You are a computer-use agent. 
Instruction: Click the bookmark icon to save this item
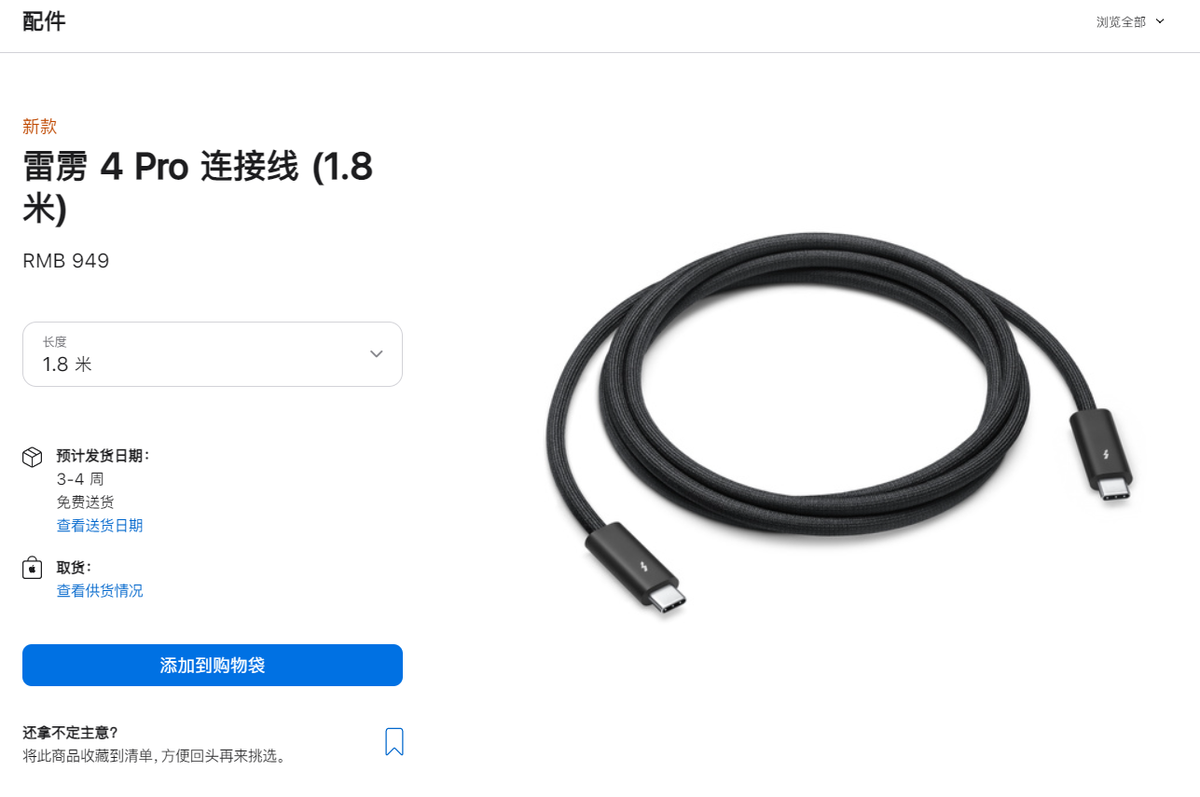click(394, 741)
